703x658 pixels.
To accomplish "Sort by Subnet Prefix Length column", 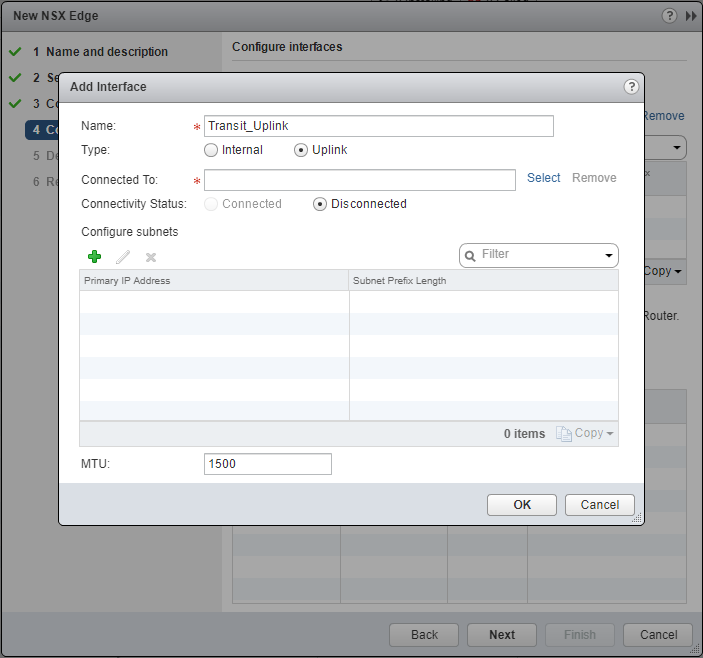I will [x=483, y=281].
